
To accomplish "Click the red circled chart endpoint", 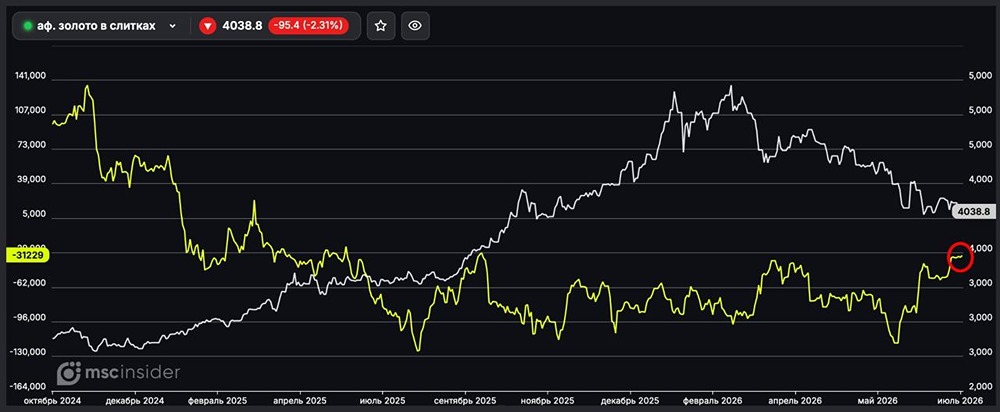I will click(x=960, y=256).
